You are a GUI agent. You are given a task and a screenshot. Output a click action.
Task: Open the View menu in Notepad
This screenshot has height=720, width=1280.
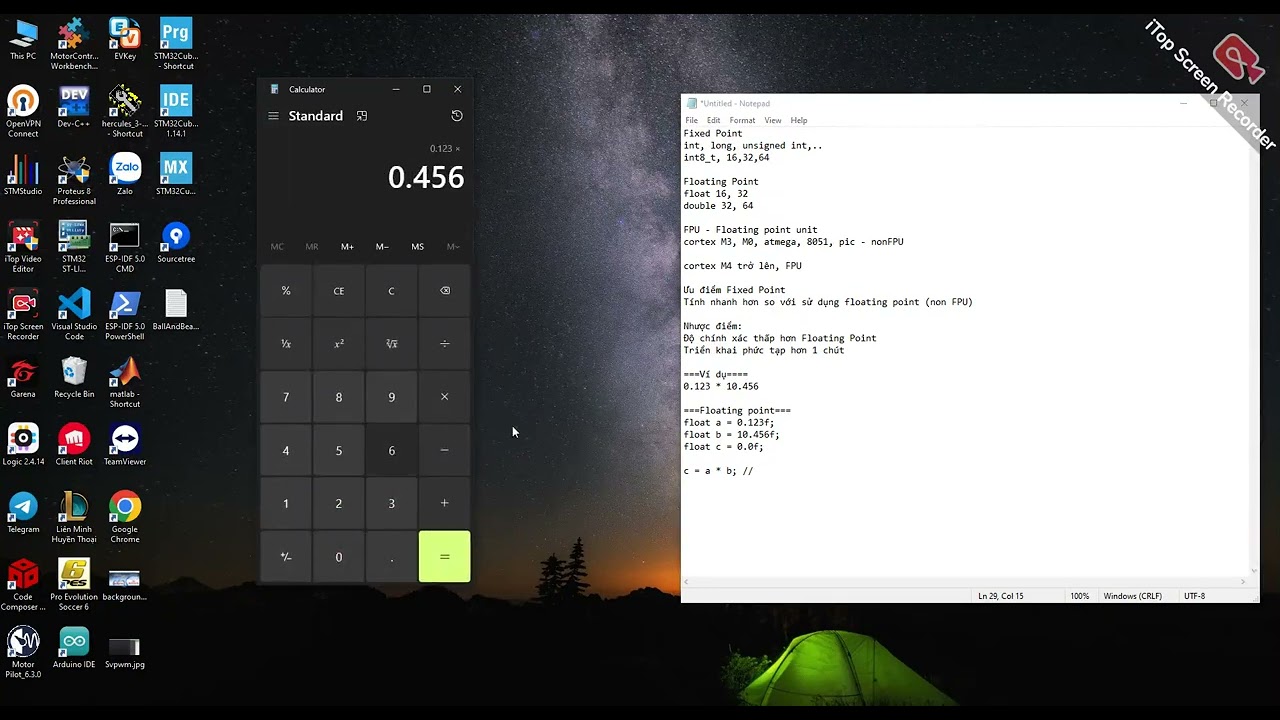click(773, 120)
